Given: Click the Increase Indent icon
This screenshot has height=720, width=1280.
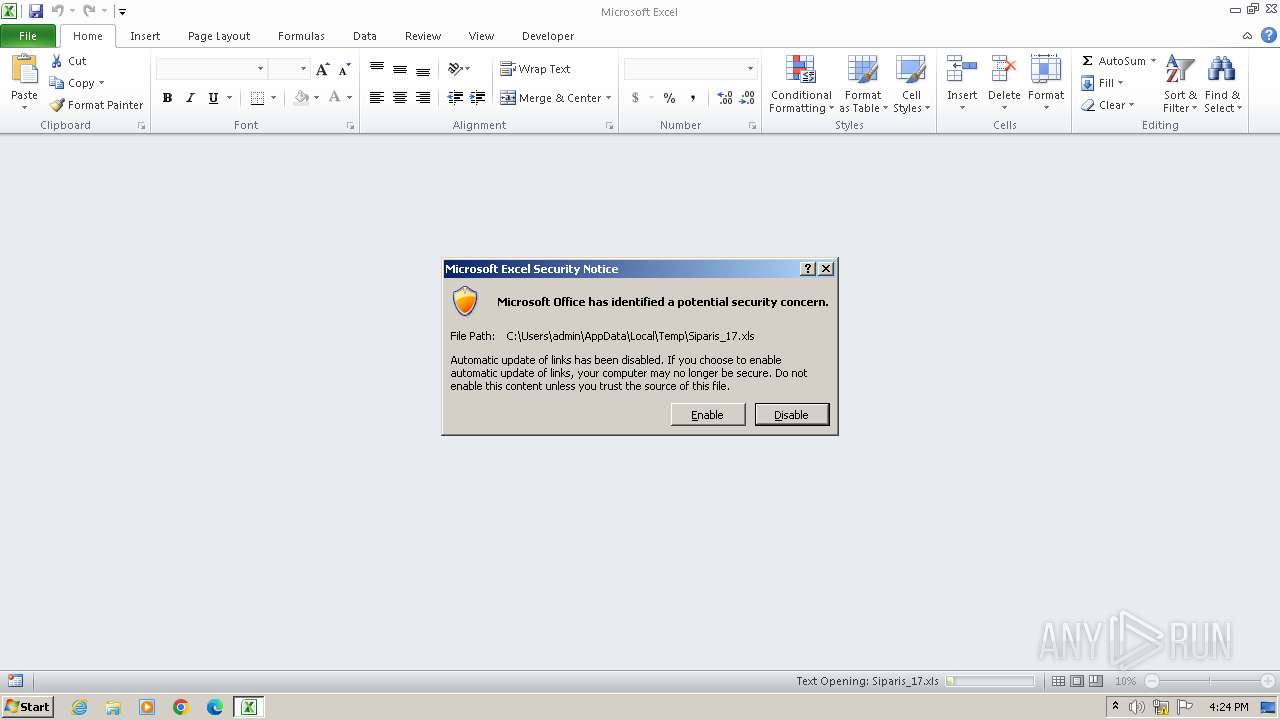Looking at the screenshot, I should [x=478, y=98].
